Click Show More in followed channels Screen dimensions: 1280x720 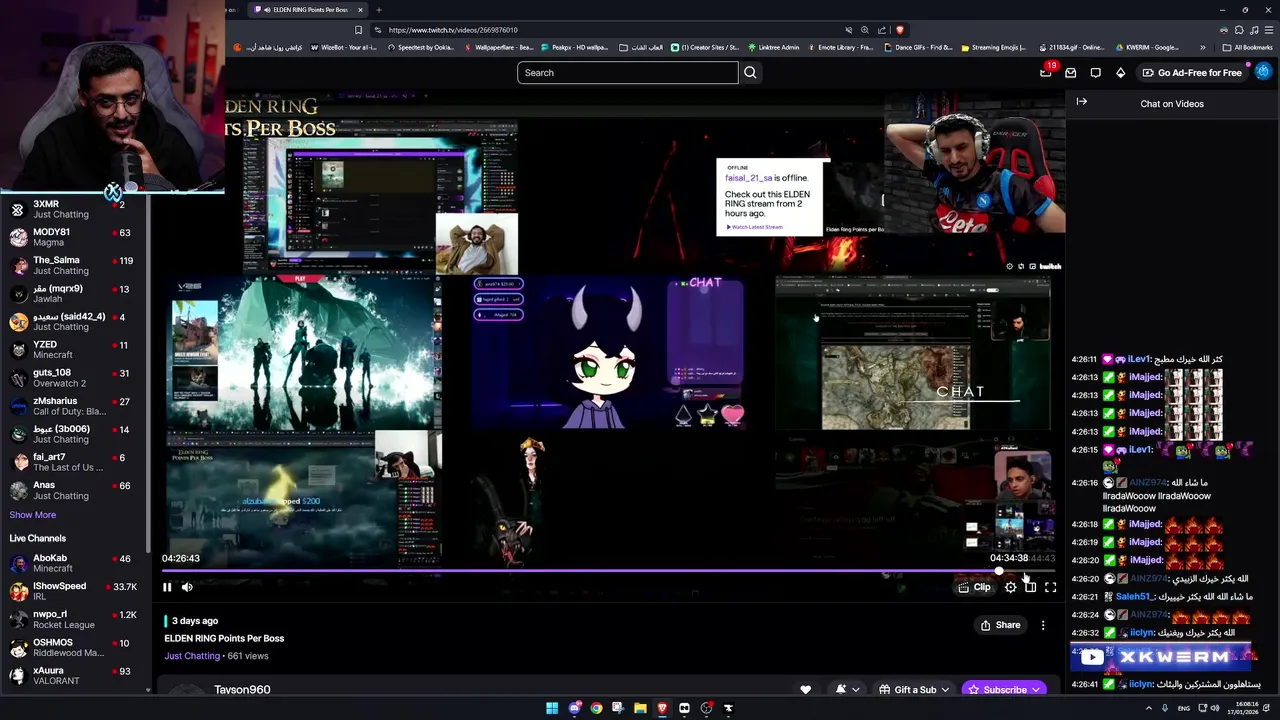33,515
